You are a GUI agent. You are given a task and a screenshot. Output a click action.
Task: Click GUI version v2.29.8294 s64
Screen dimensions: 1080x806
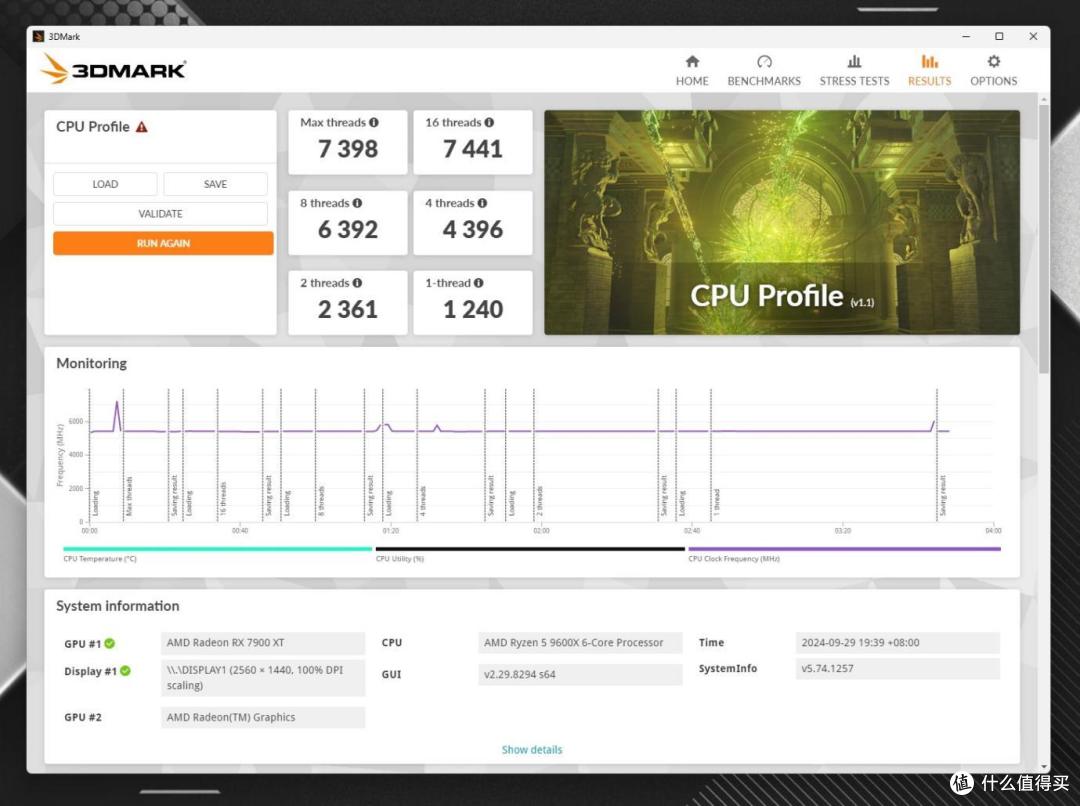coord(580,674)
